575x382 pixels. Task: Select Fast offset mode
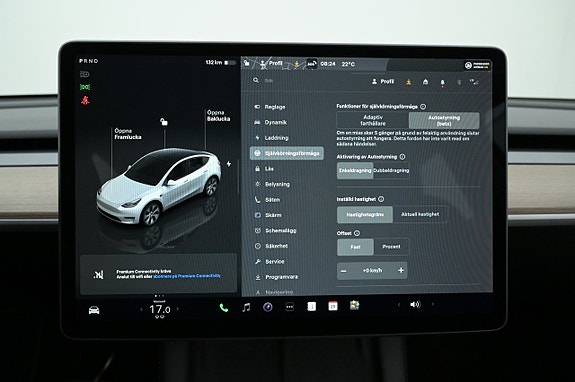[x=355, y=247]
